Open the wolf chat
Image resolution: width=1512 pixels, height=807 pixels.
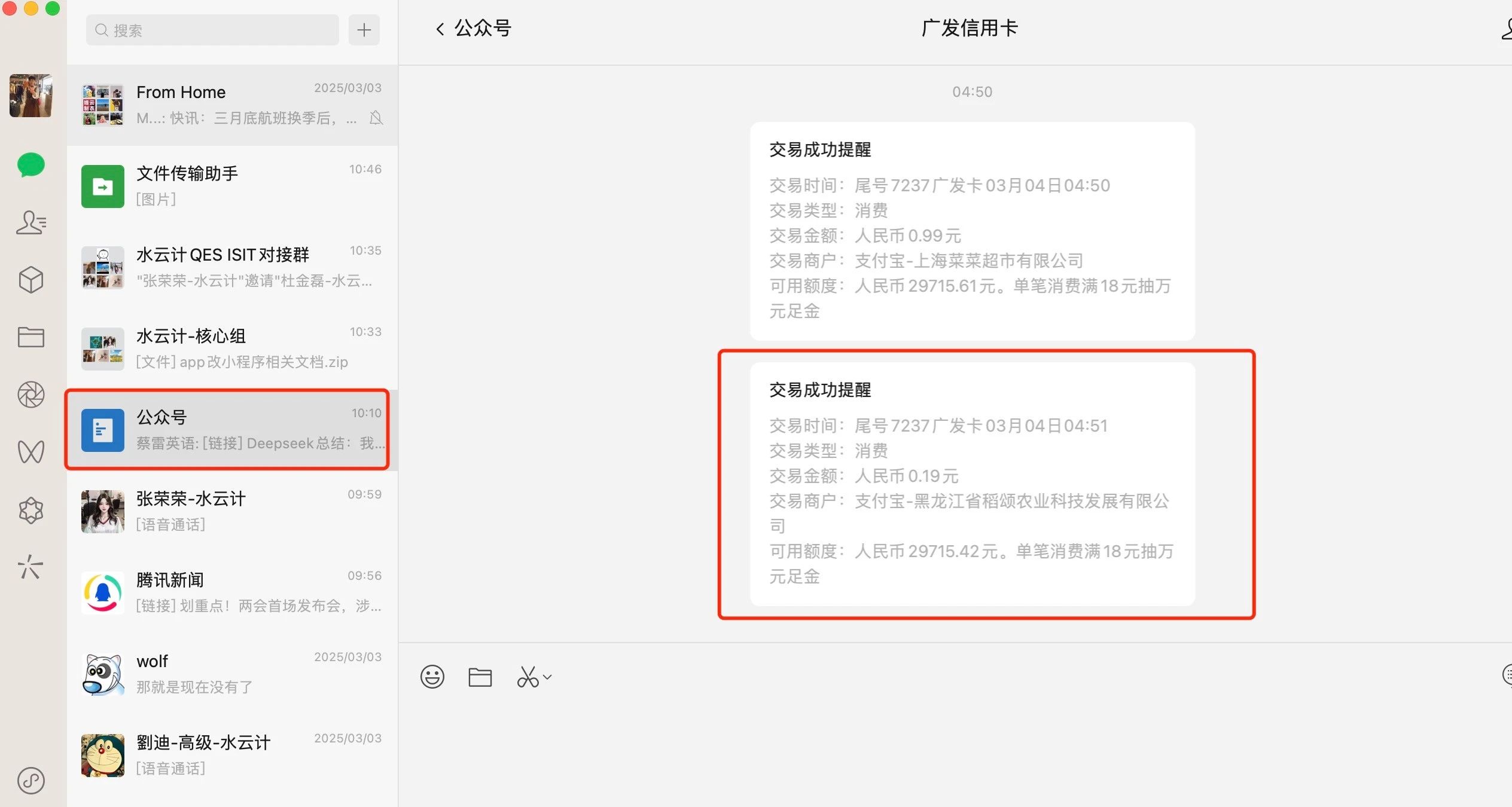(232, 674)
